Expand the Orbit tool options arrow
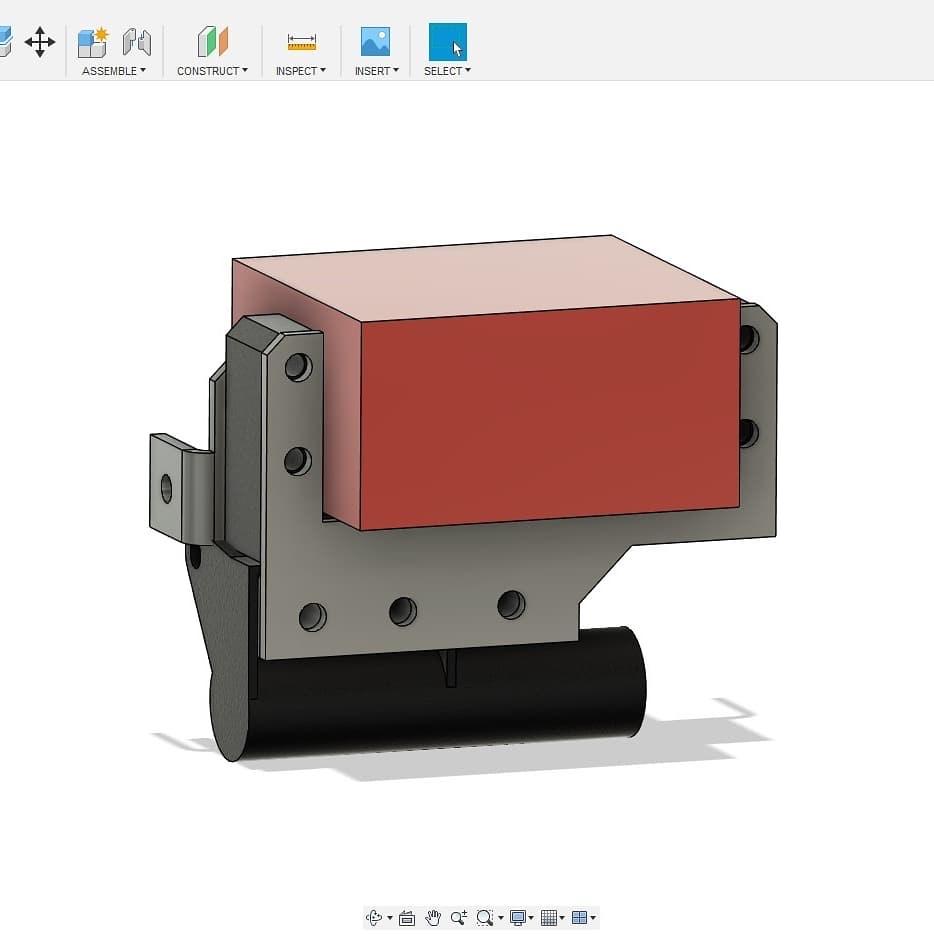This screenshot has width=934, height=934. [390, 918]
